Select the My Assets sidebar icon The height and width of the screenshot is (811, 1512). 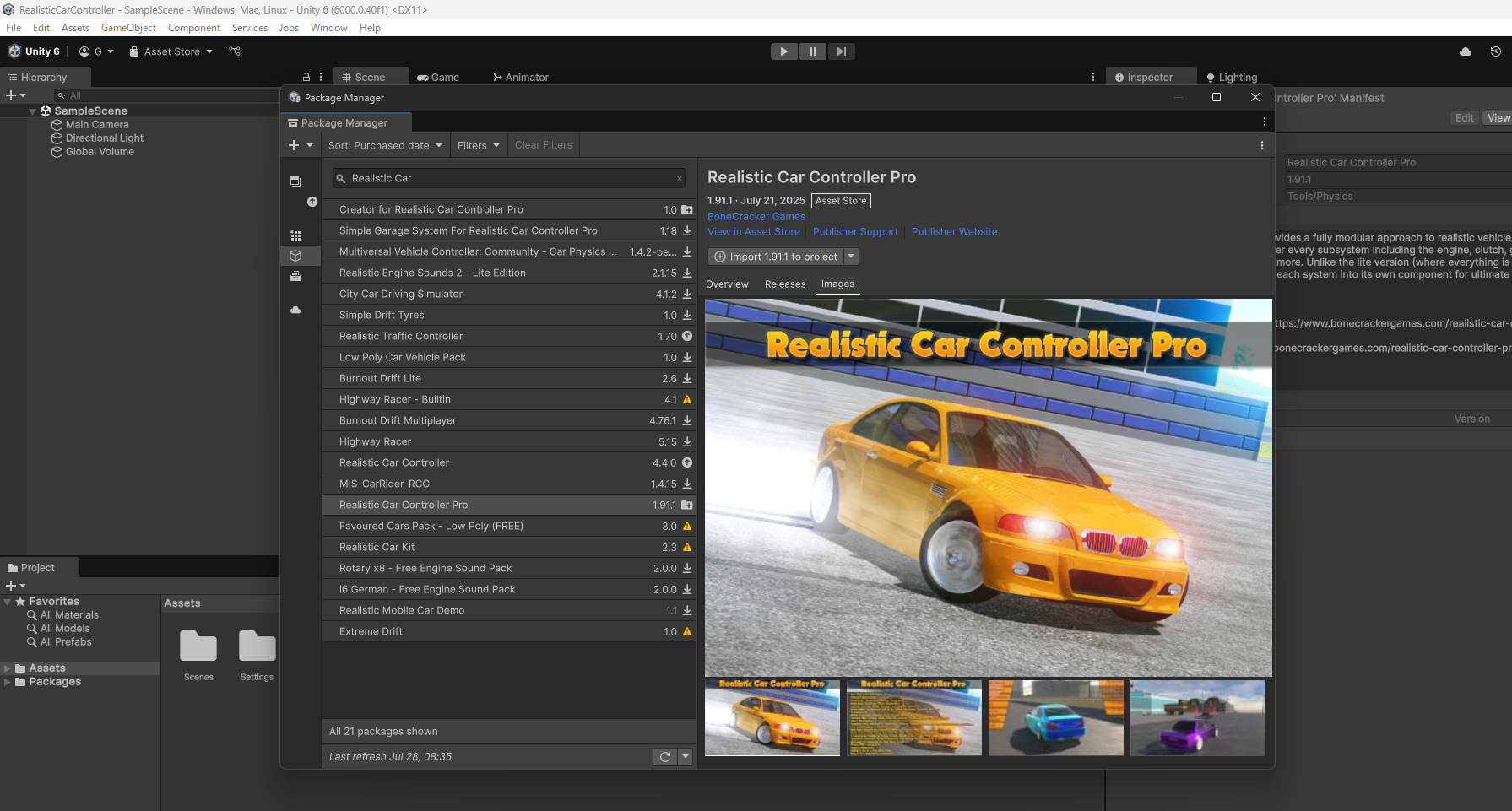(x=295, y=255)
